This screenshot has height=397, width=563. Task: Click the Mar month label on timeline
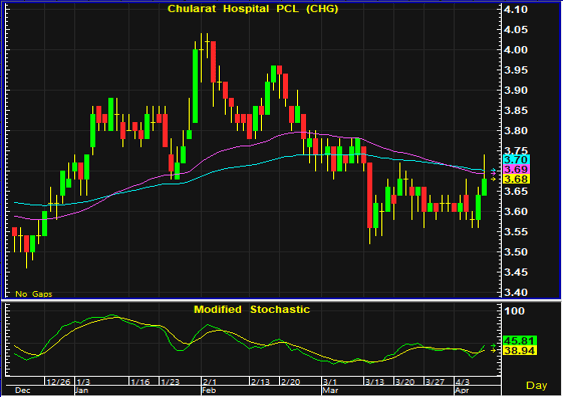(330, 391)
